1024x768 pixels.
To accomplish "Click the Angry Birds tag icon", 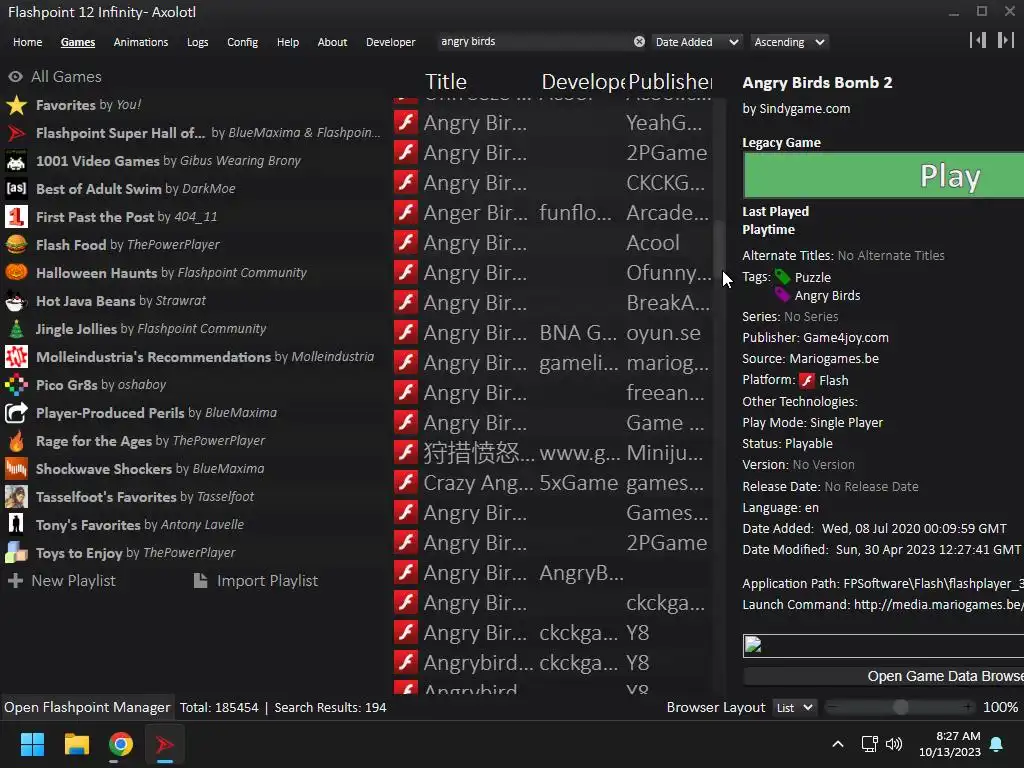I will (782, 295).
